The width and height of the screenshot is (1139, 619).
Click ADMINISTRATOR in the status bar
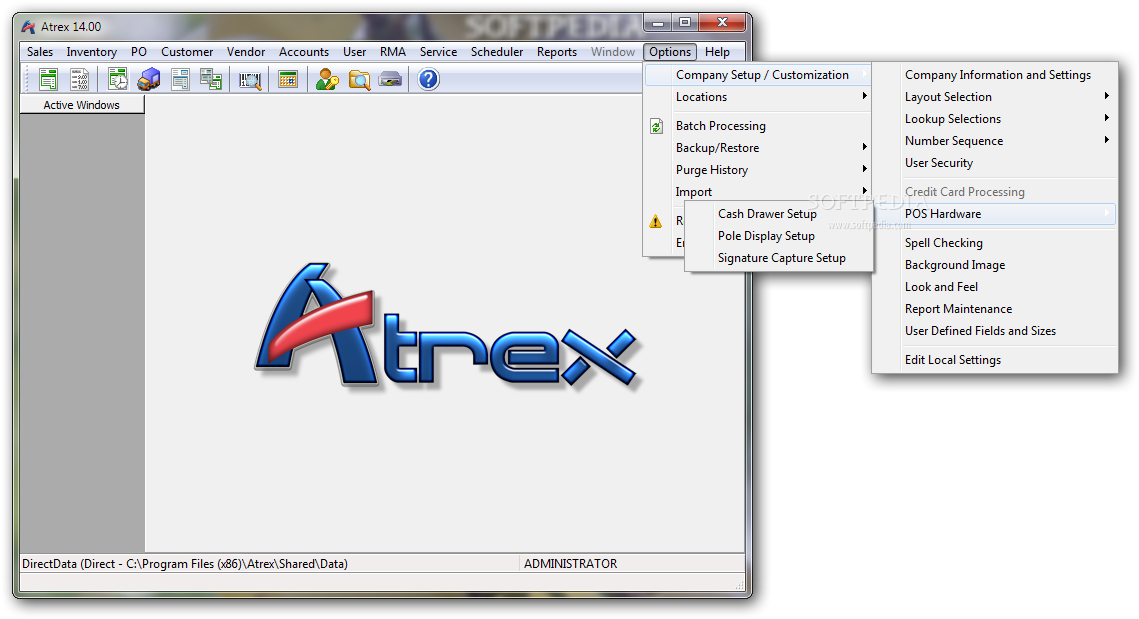tap(570, 564)
